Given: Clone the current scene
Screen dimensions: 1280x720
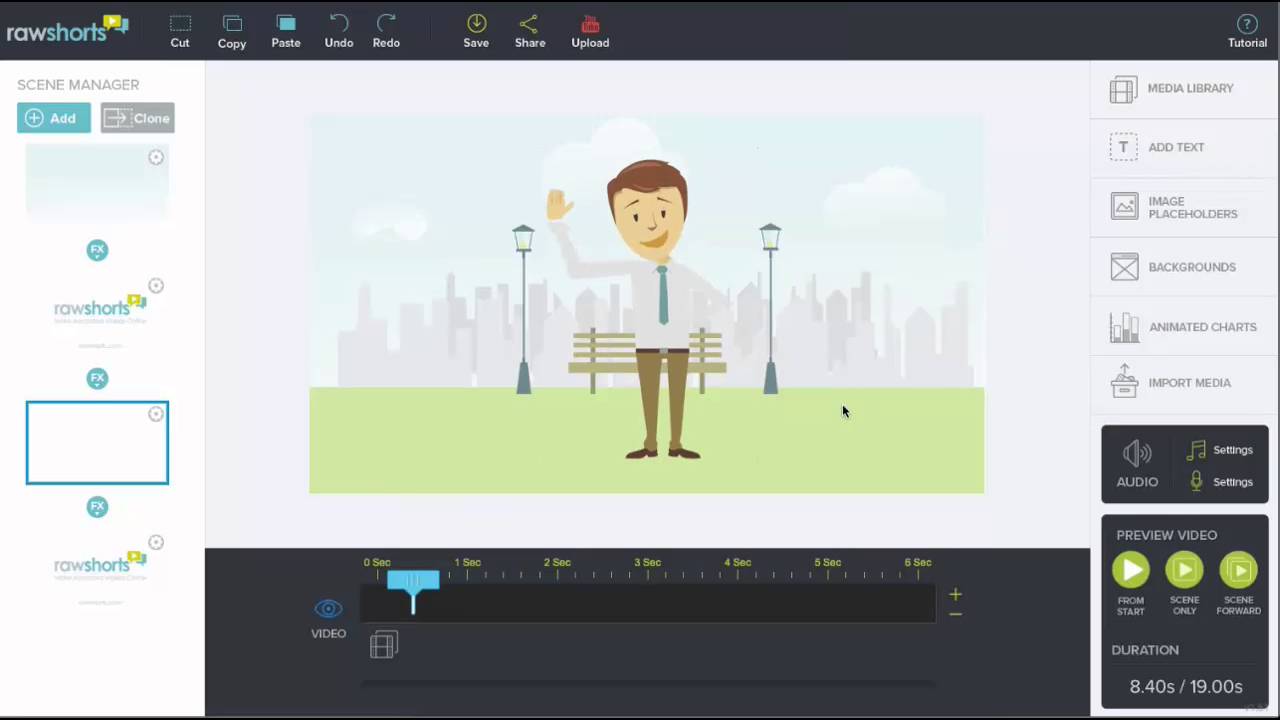Looking at the screenshot, I should (137, 118).
